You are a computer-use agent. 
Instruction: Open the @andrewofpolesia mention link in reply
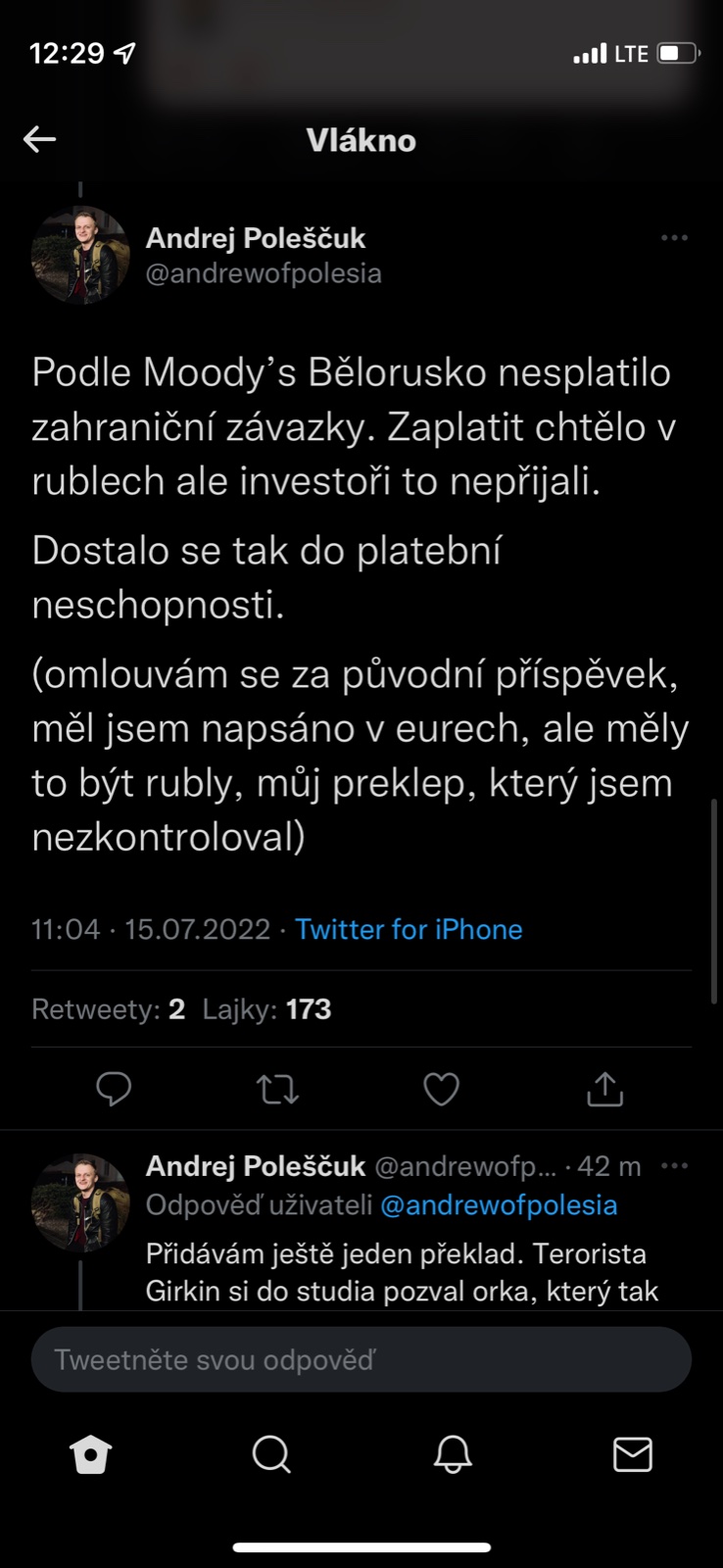[x=499, y=1205]
